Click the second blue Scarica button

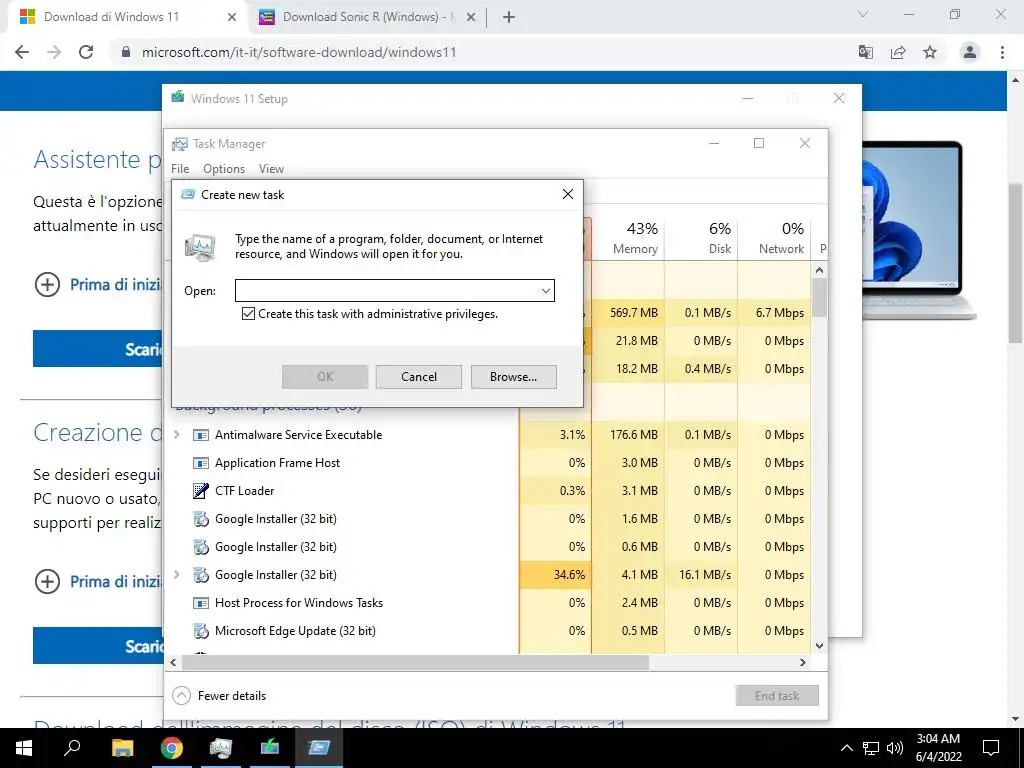(x=98, y=646)
